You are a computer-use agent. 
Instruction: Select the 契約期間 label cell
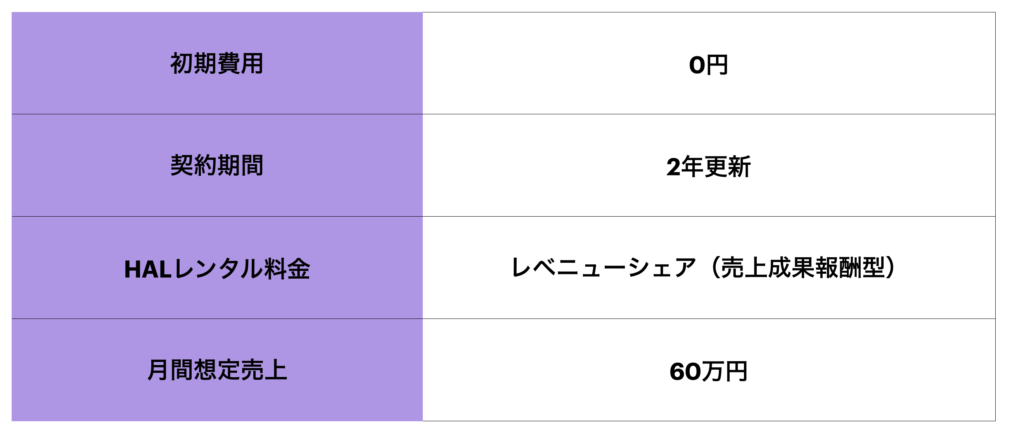217,166
